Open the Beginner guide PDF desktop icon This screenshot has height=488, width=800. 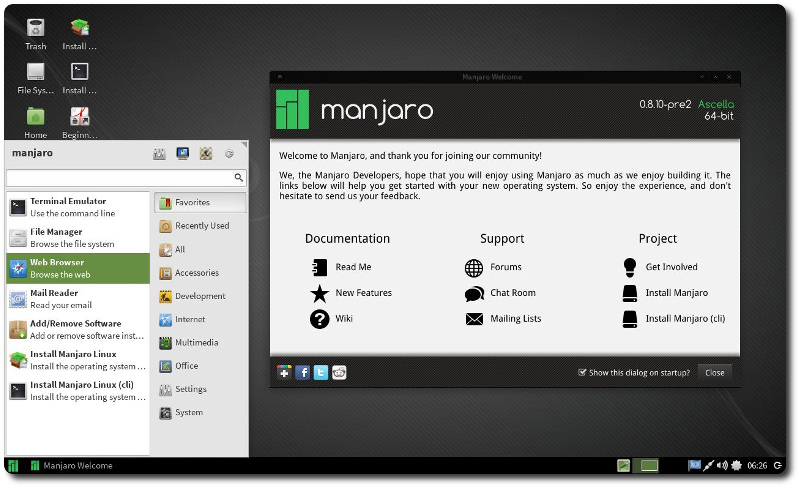click(80, 123)
